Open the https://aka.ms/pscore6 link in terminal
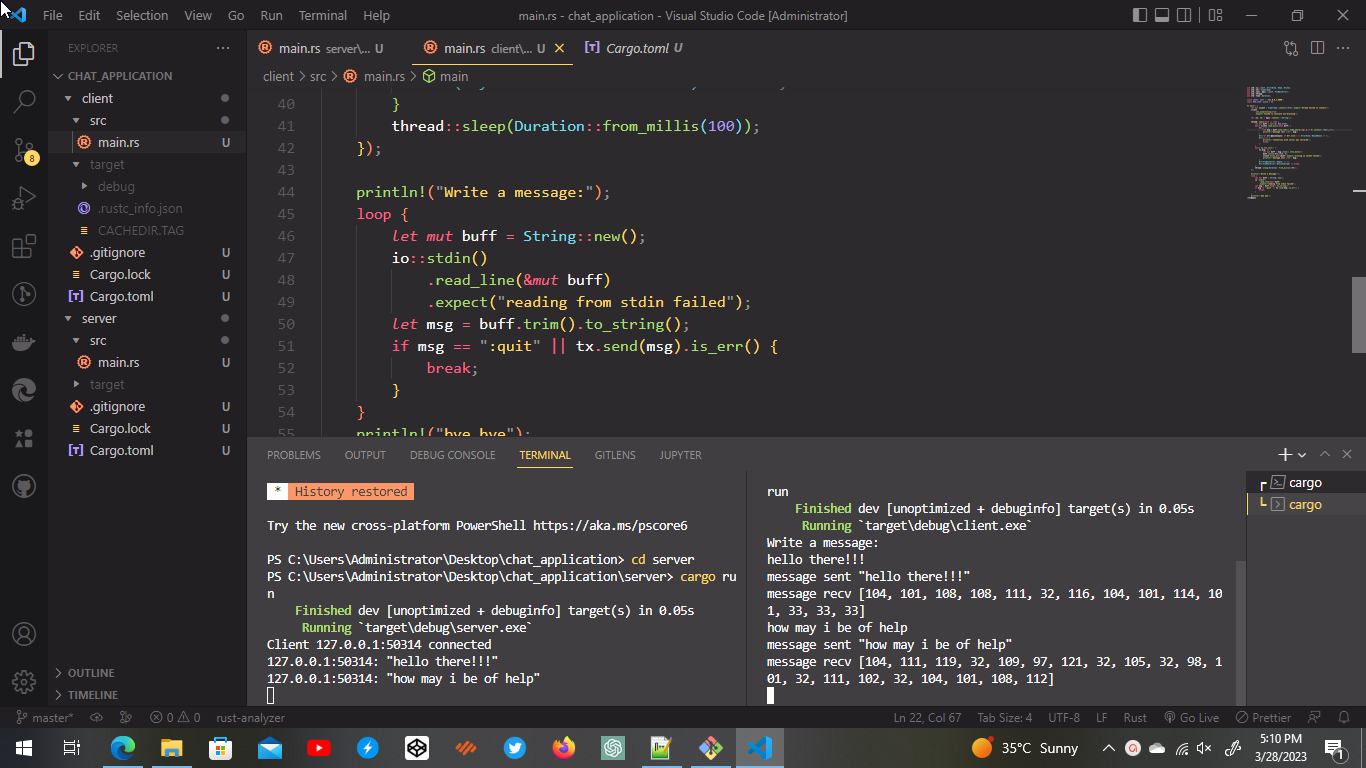The height and width of the screenshot is (768, 1366). (610, 525)
